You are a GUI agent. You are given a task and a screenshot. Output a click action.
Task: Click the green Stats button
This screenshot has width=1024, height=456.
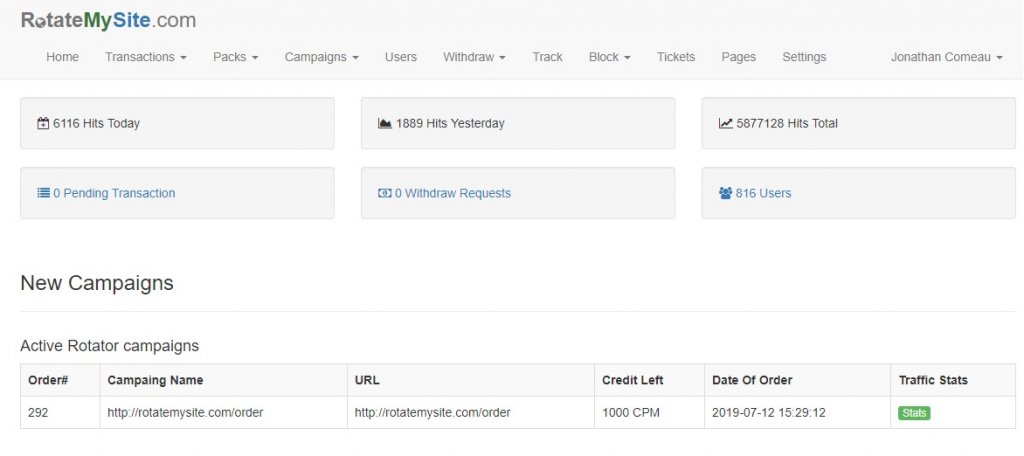pos(914,413)
